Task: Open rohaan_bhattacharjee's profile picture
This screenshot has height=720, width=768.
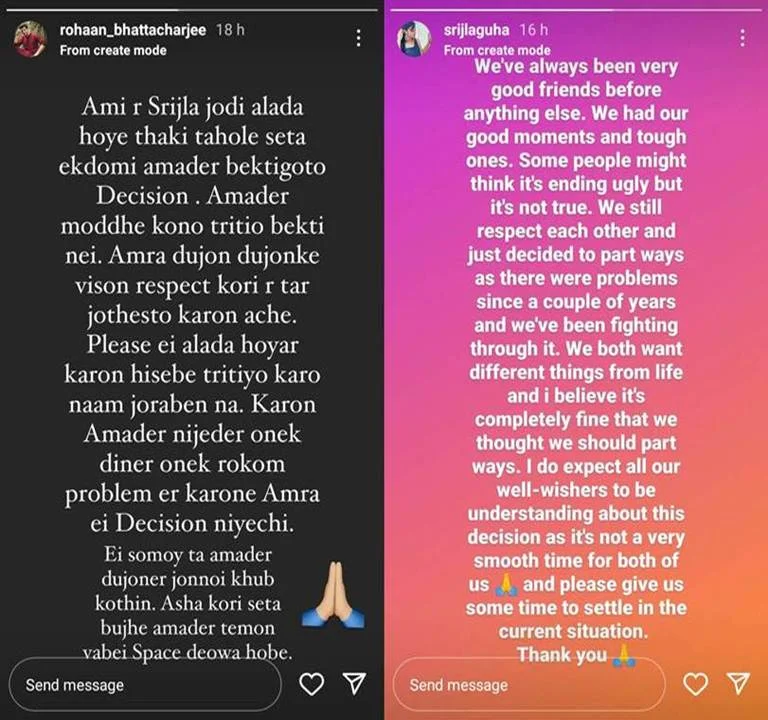Action: [x=30, y=39]
